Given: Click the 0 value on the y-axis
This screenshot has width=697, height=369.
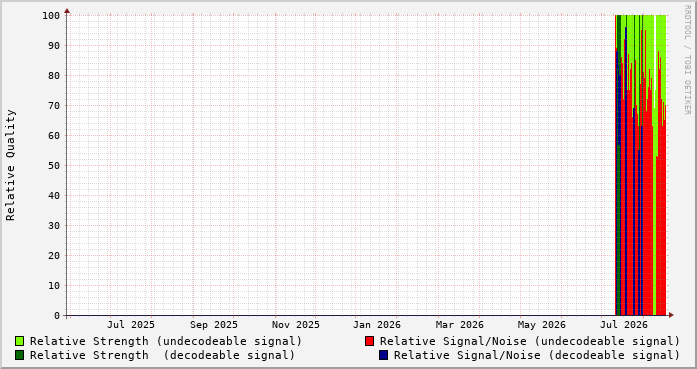Looking at the screenshot, I should [57, 316].
